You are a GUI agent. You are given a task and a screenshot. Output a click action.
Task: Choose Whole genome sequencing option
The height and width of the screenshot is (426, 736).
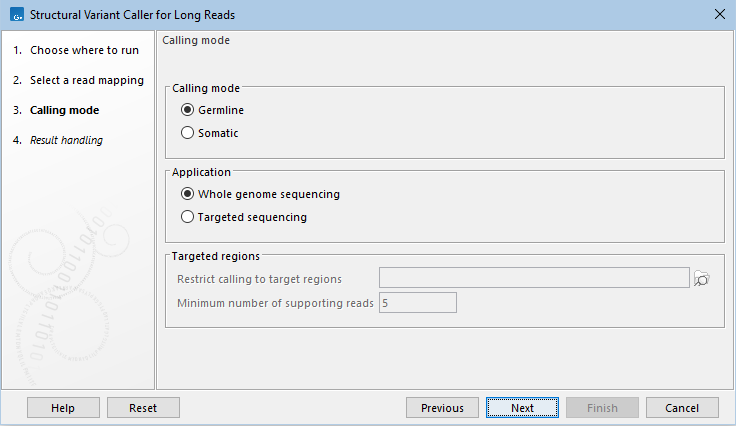coord(187,194)
